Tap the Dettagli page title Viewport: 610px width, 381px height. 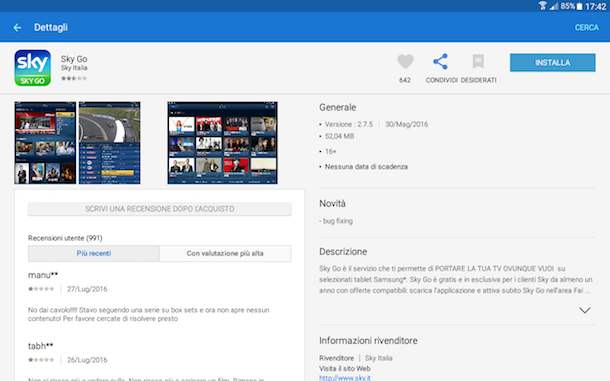pyautogui.click(x=51, y=27)
